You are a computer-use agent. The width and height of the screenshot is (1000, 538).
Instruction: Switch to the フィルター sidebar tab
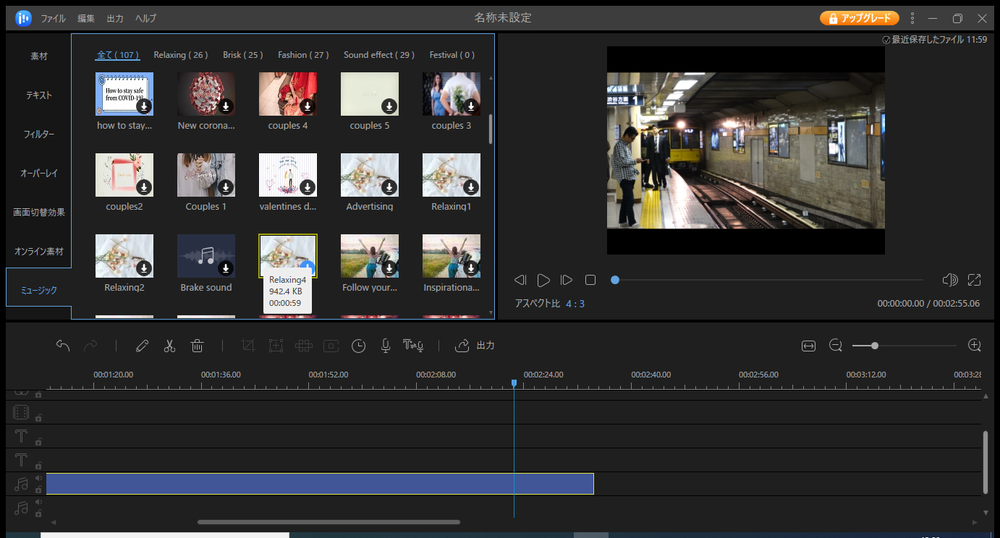39,134
